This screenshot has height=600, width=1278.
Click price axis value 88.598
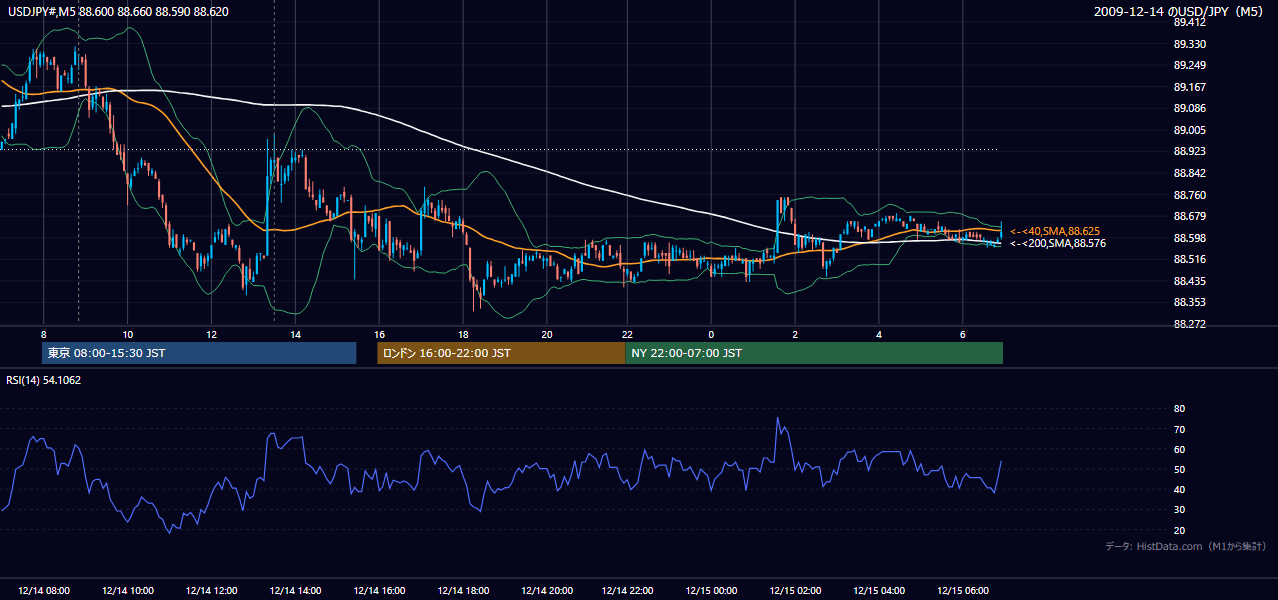point(1189,238)
